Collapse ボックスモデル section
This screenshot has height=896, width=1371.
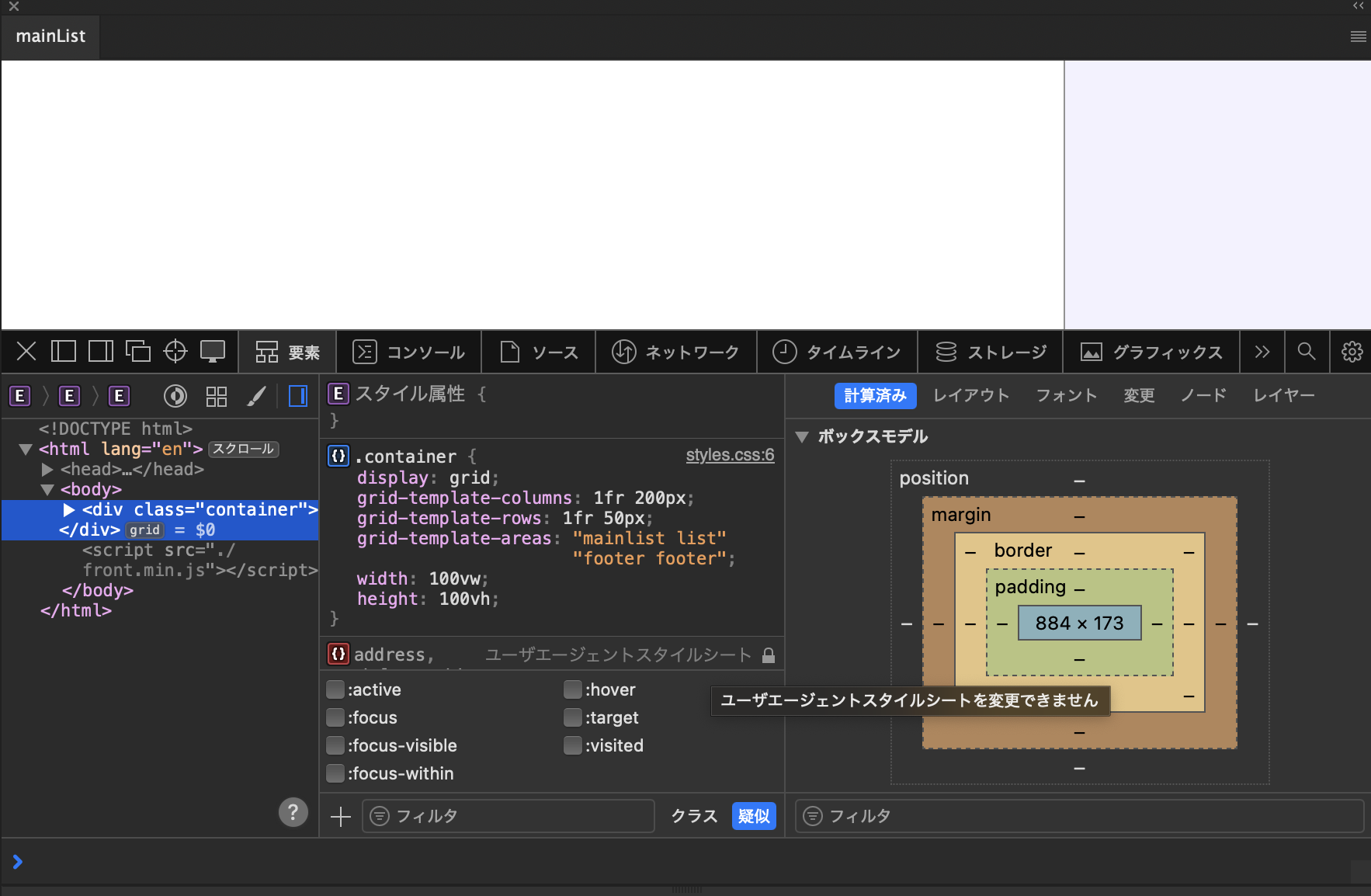802,436
